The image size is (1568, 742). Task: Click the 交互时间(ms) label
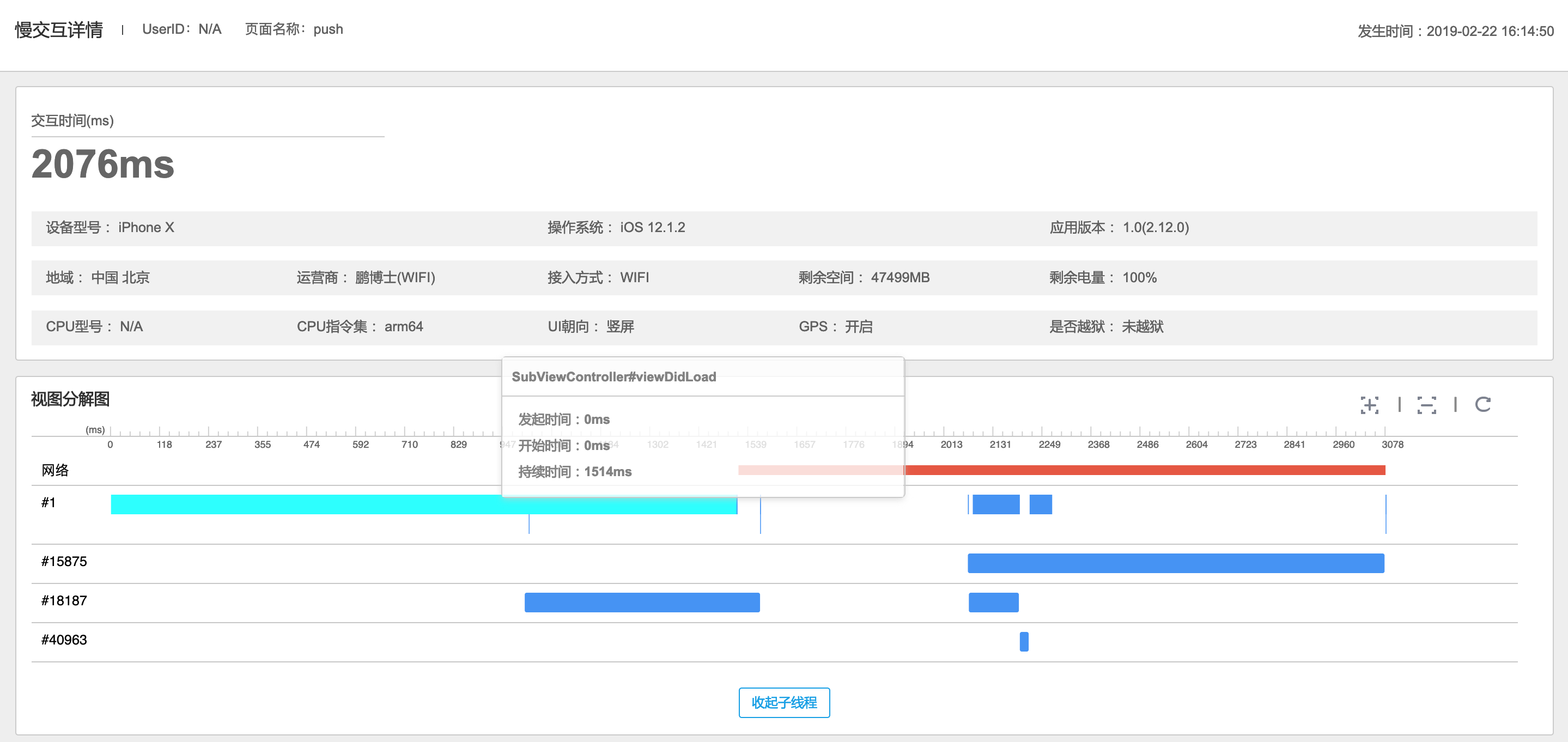point(72,120)
